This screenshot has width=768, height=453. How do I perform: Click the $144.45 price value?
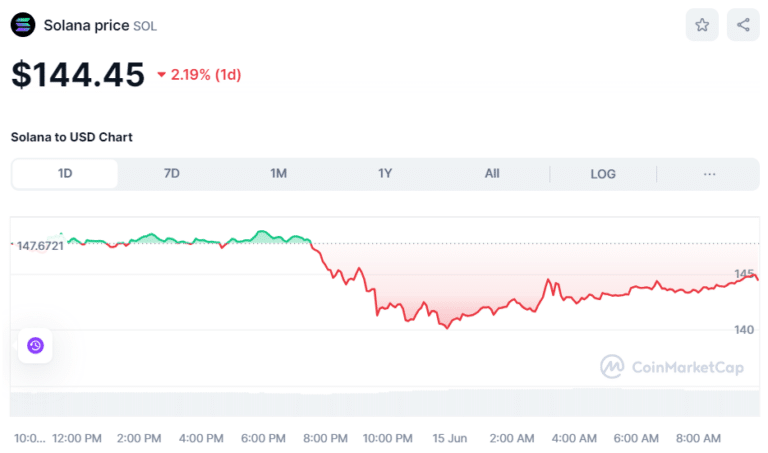coord(78,75)
